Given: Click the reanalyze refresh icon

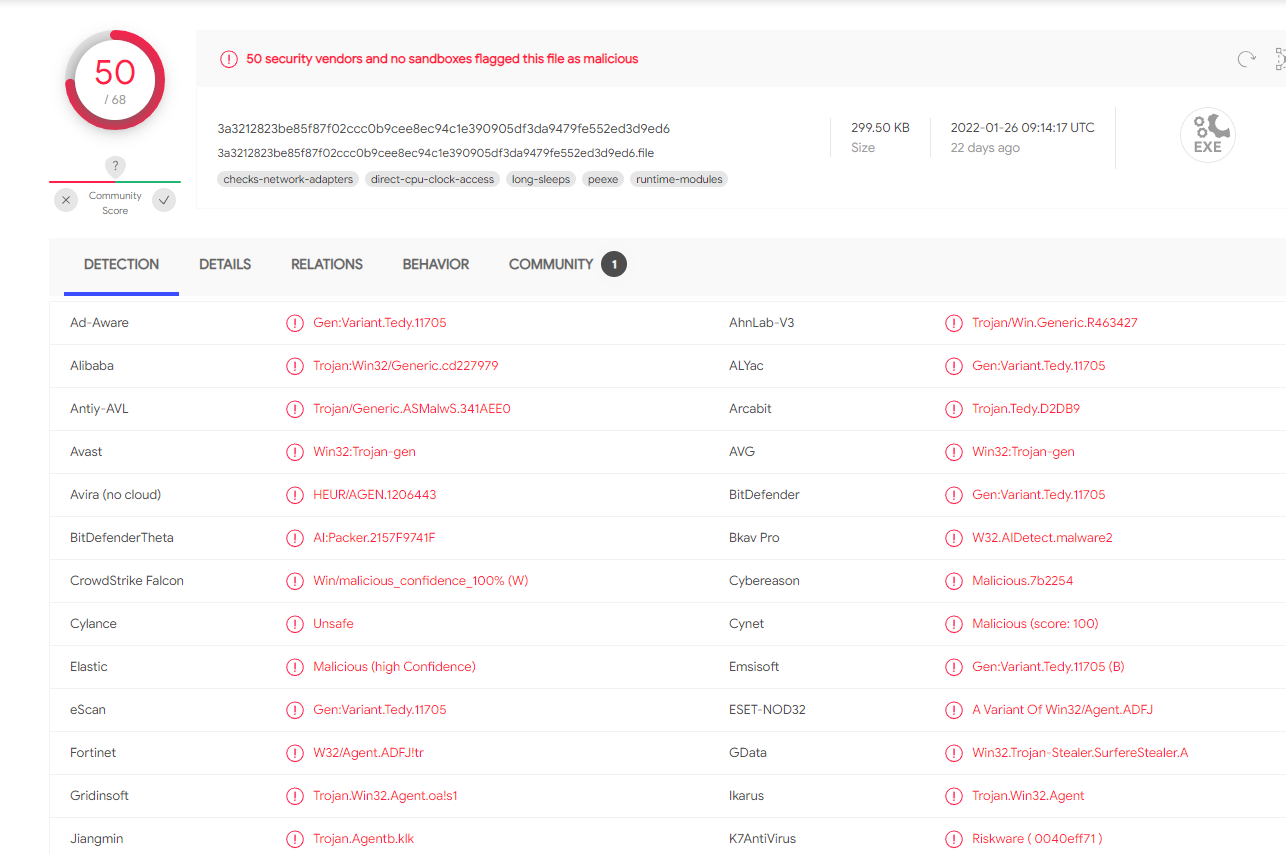Looking at the screenshot, I should point(1246,59).
